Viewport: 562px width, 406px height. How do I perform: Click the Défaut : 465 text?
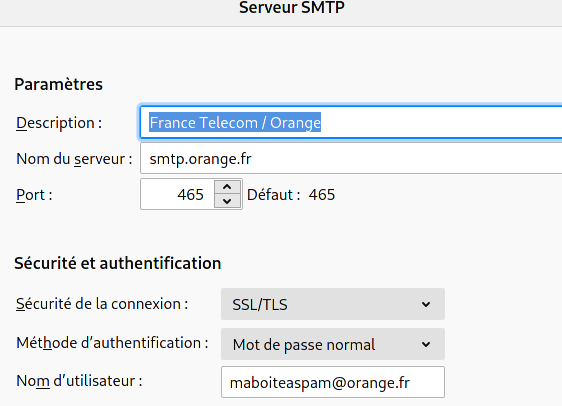coord(291,195)
